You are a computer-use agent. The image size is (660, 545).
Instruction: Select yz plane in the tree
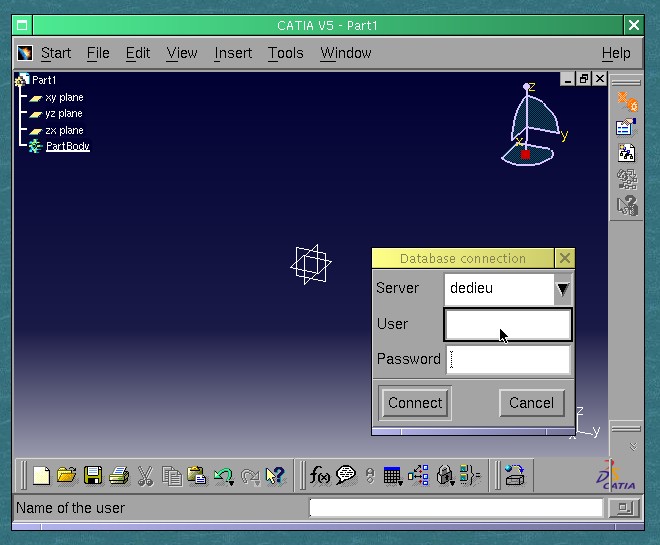(x=64, y=114)
